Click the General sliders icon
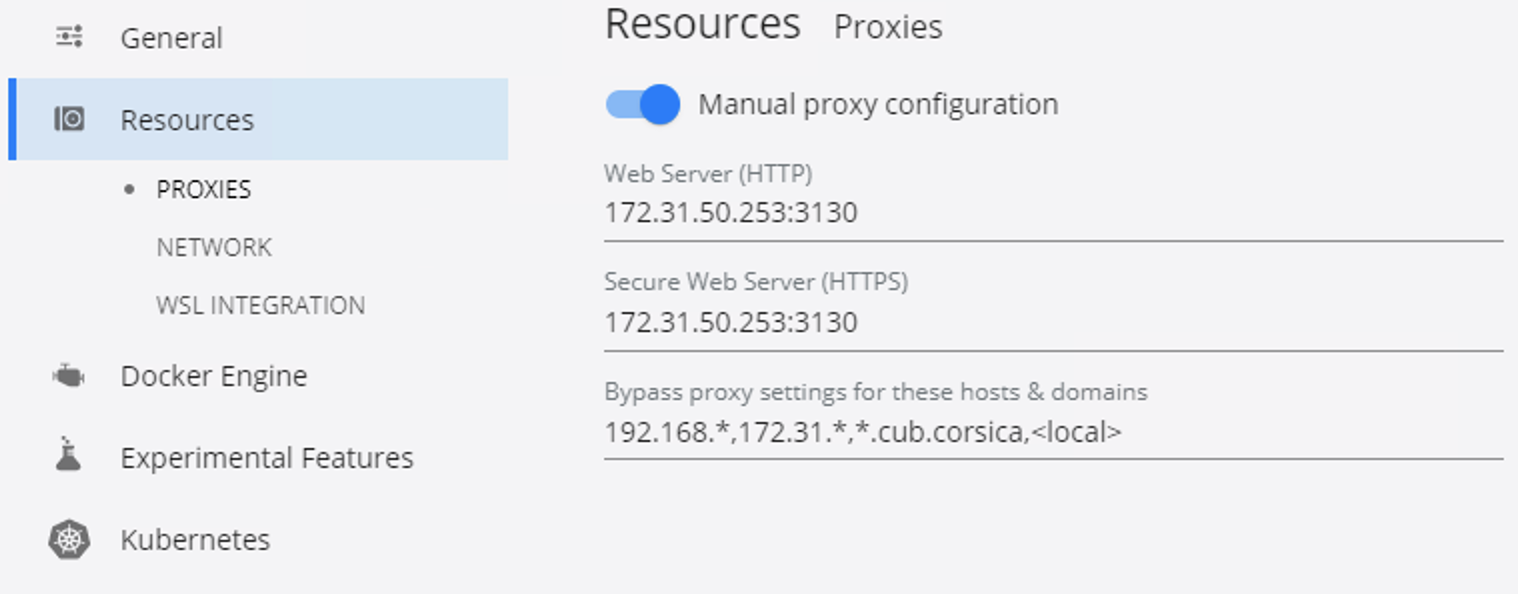Viewport: 1518px width, 594px height. tap(69, 38)
